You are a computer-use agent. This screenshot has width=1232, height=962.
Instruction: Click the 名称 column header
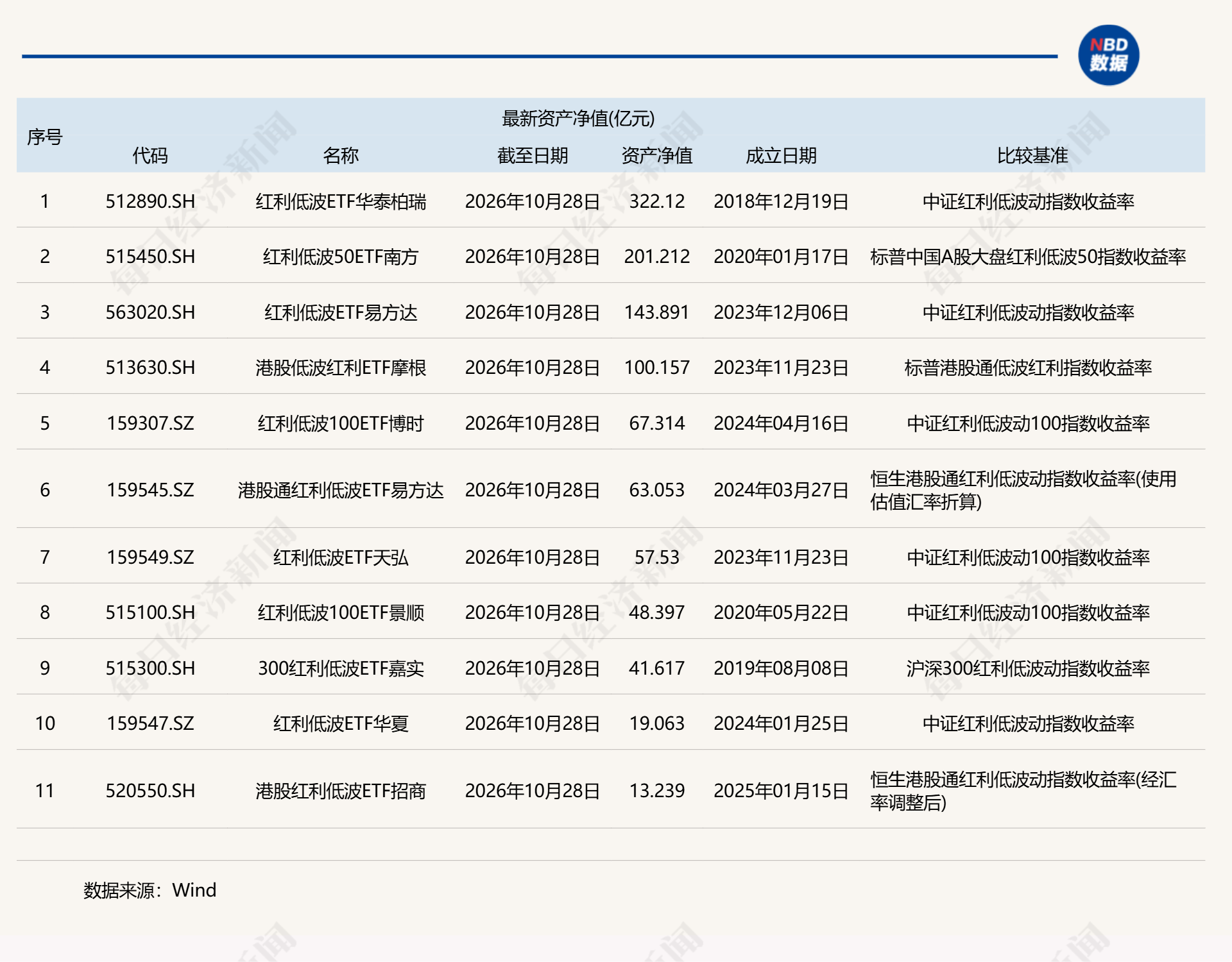(x=341, y=155)
